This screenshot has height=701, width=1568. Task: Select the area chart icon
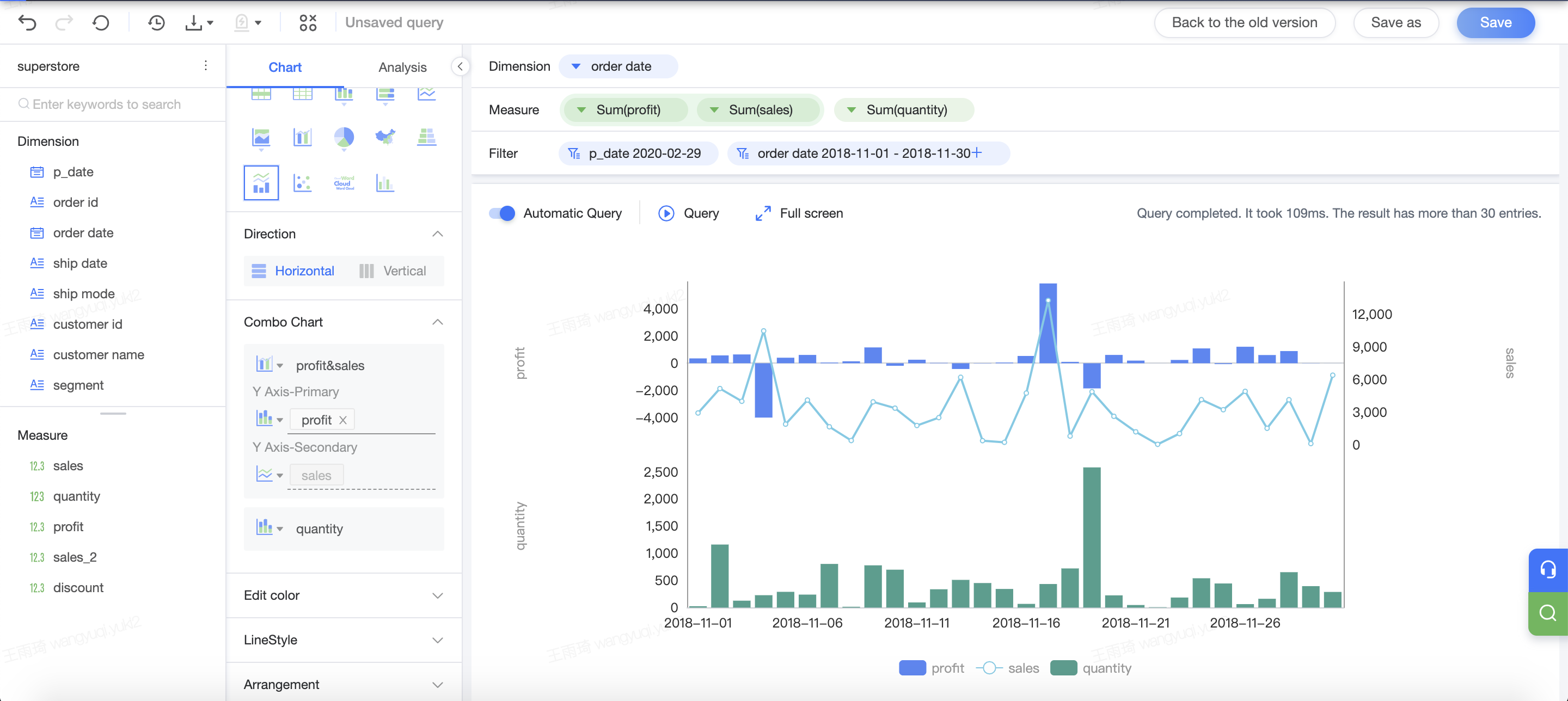[261, 138]
